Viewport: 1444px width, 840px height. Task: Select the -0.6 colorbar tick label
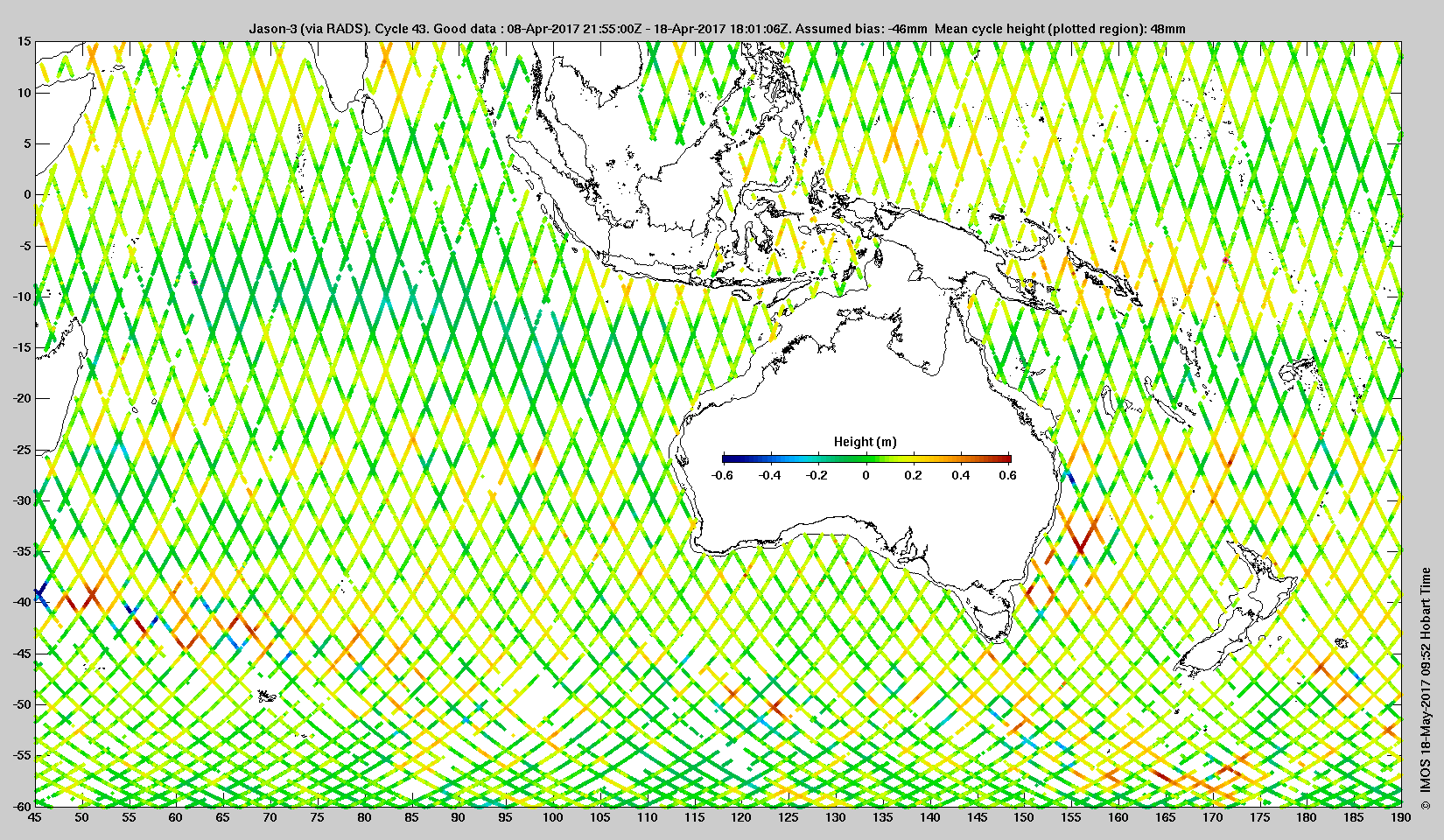coord(722,476)
